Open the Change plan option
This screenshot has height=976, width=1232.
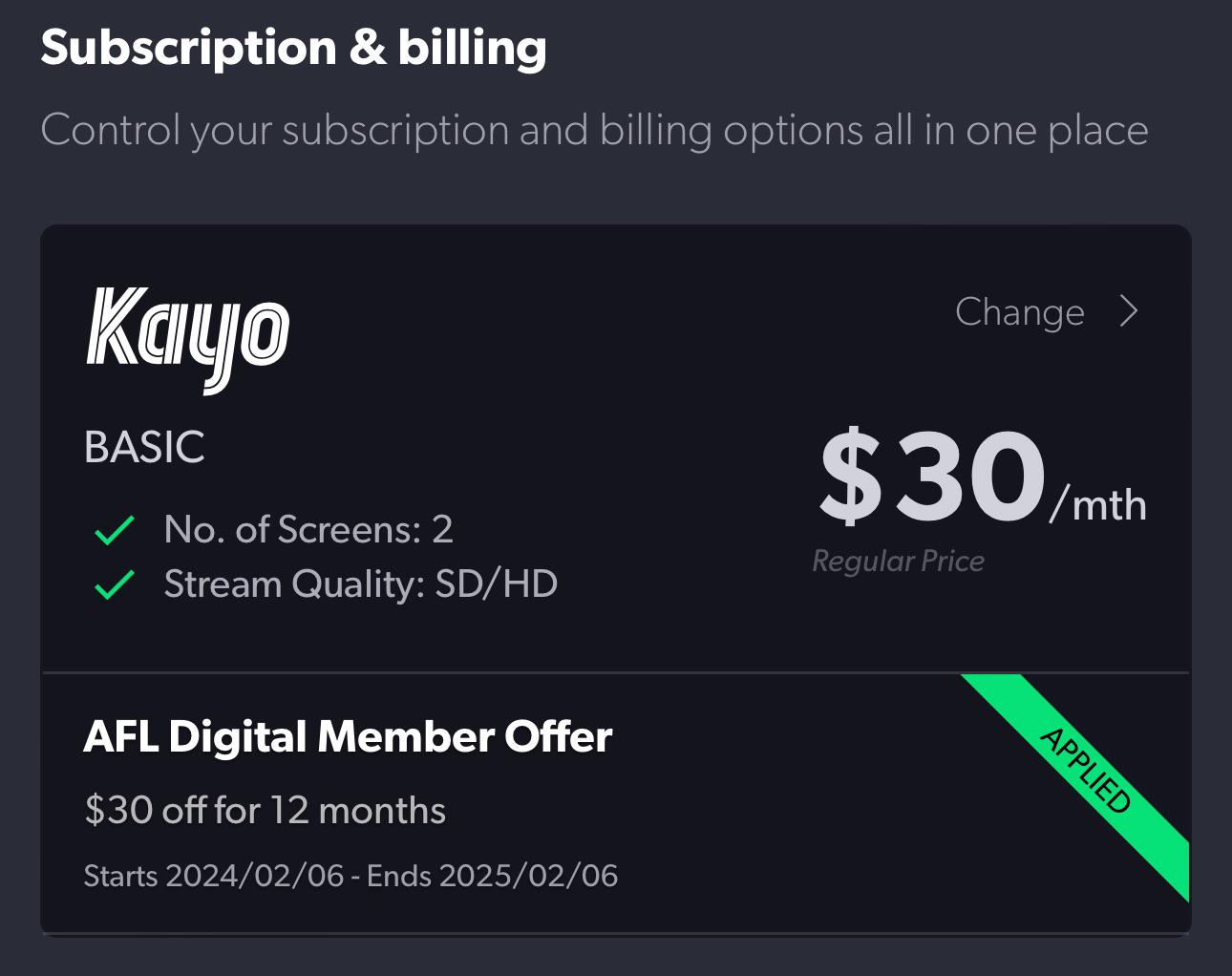1021,311
